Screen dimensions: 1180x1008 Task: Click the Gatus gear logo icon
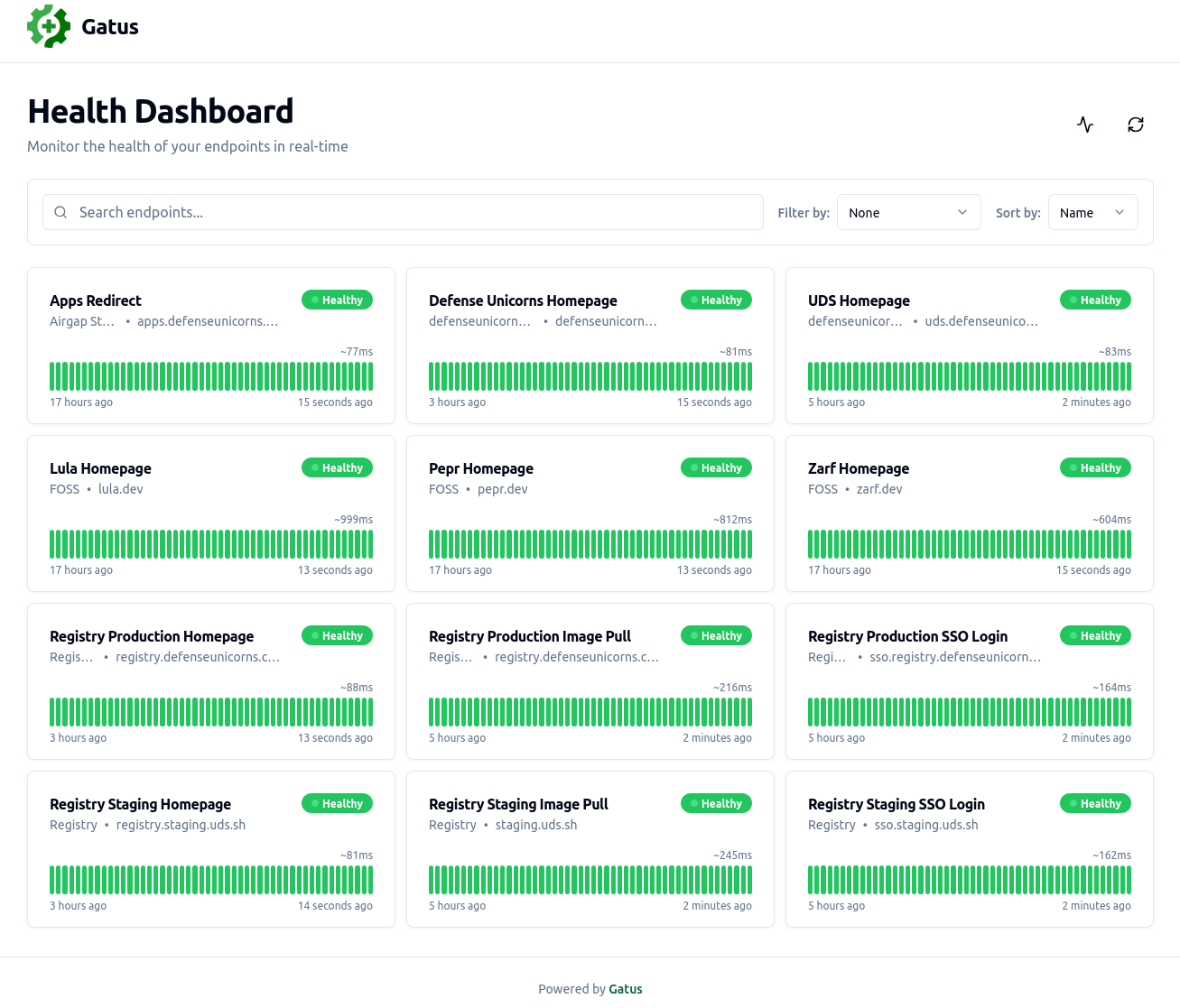(x=49, y=26)
